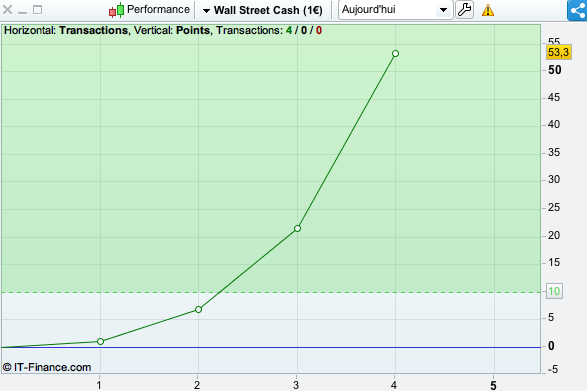Click the Performance label in toolbar

pyautogui.click(x=158, y=9)
